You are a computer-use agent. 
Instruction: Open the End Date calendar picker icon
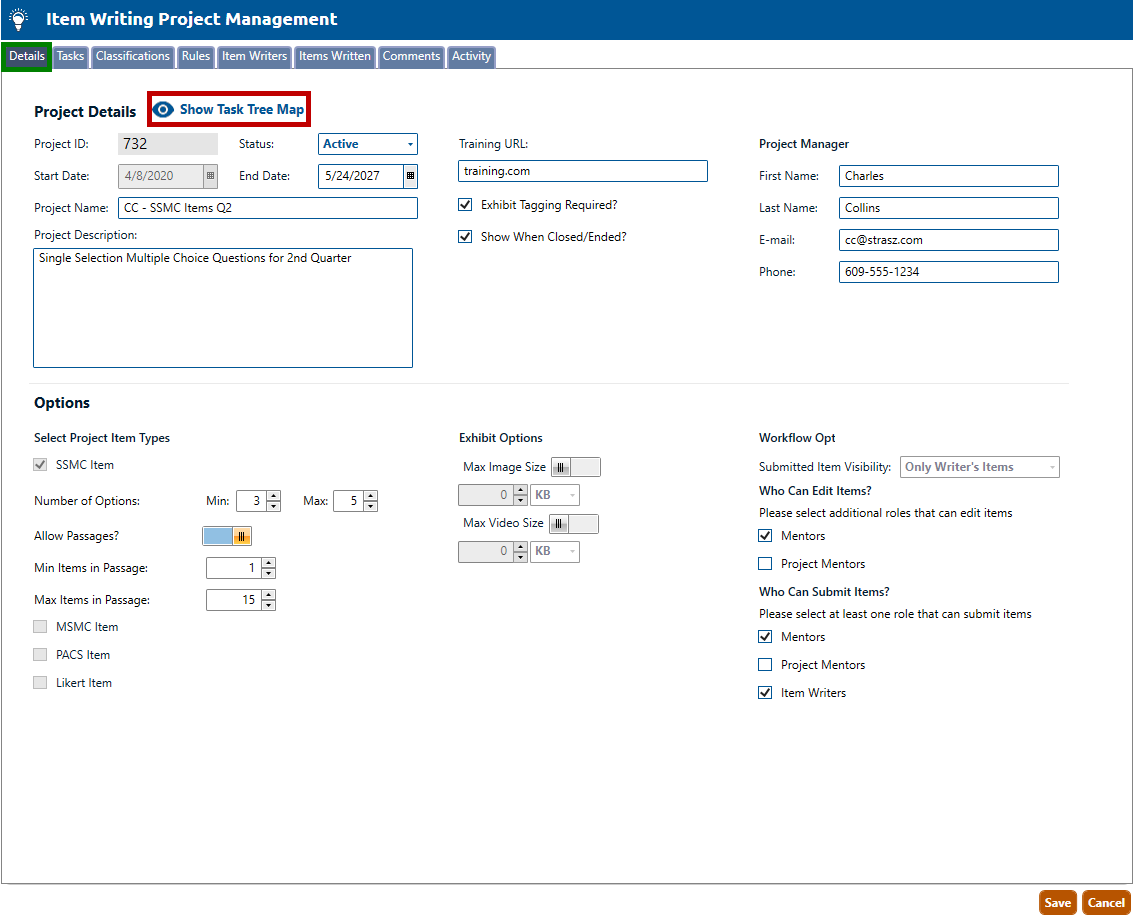pyautogui.click(x=410, y=176)
